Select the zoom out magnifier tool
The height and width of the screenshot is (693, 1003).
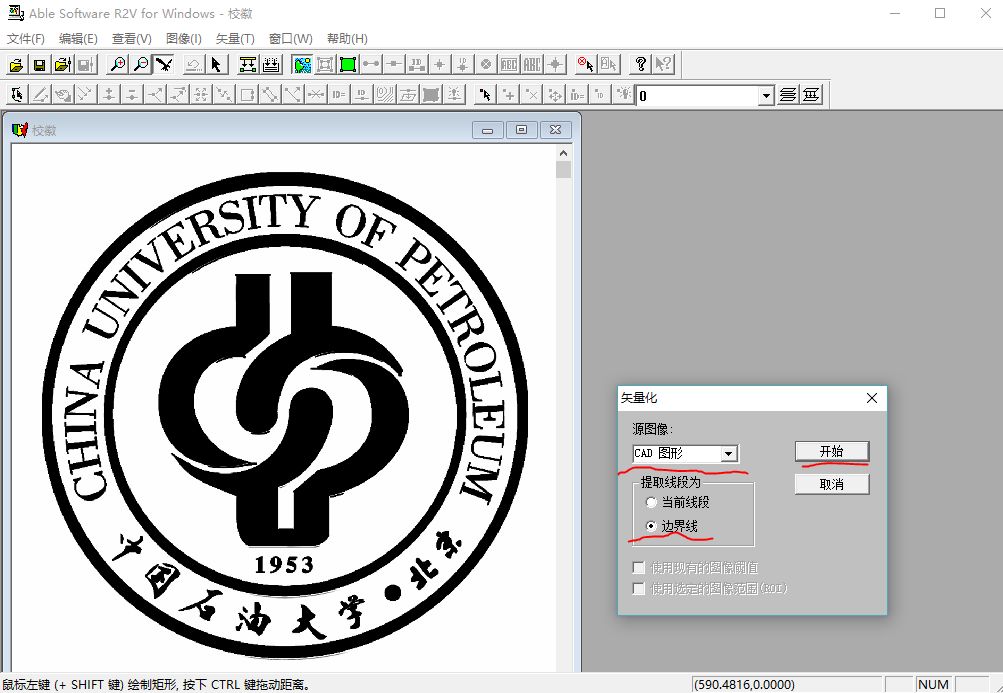(x=141, y=65)
